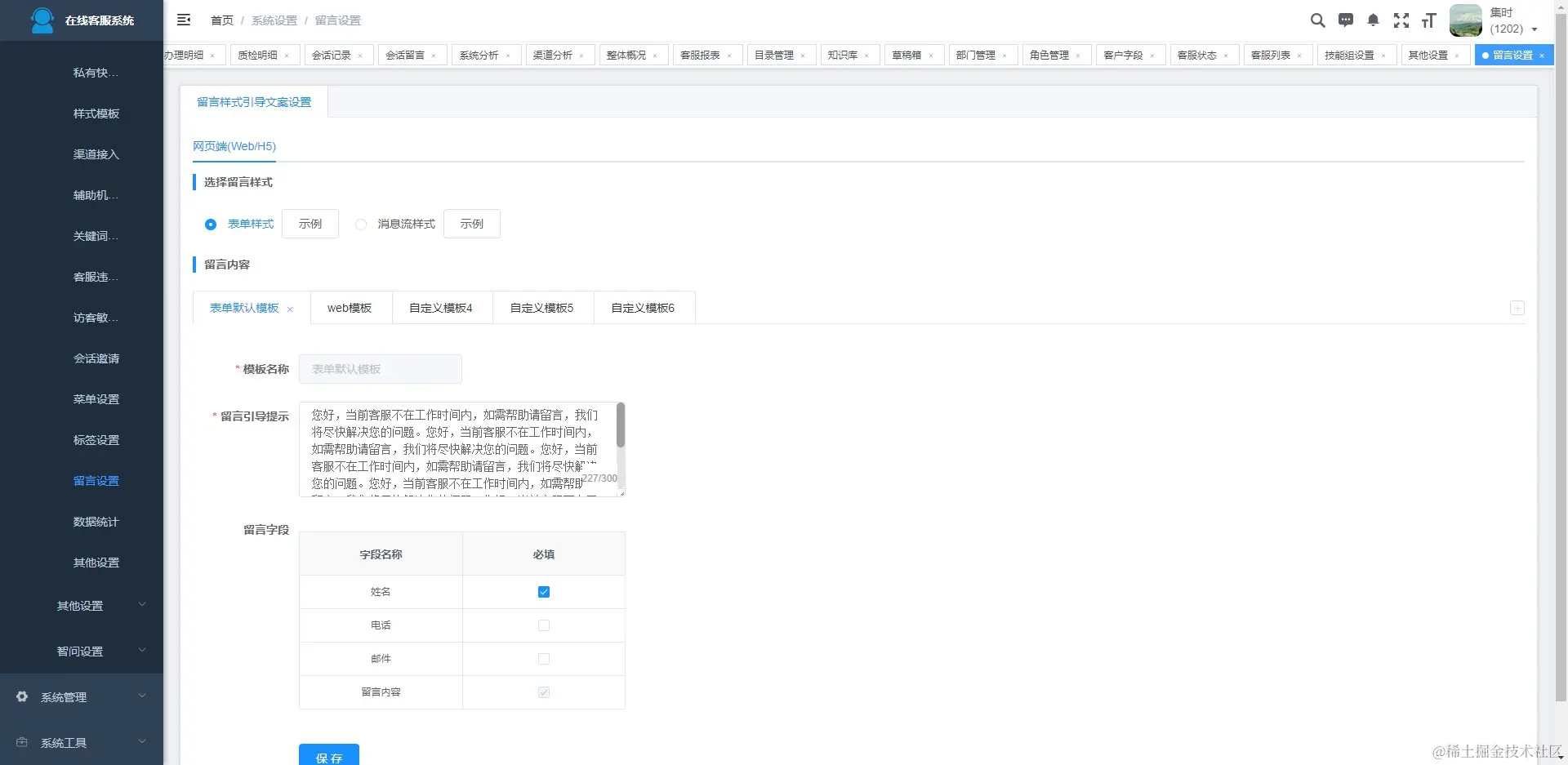View the example for 消息流样式
This screenshot has height=765, width=1568.
click(472, 224)
